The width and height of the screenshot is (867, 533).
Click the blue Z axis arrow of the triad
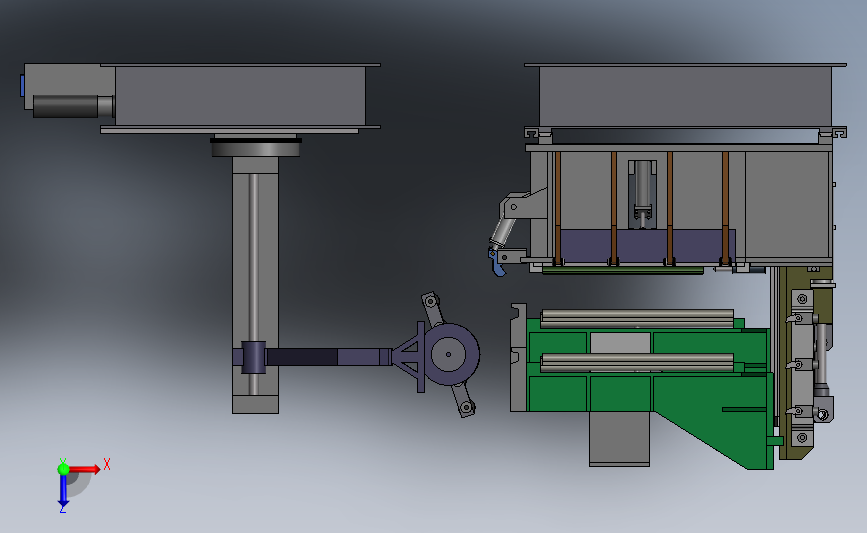coord(63,491)
